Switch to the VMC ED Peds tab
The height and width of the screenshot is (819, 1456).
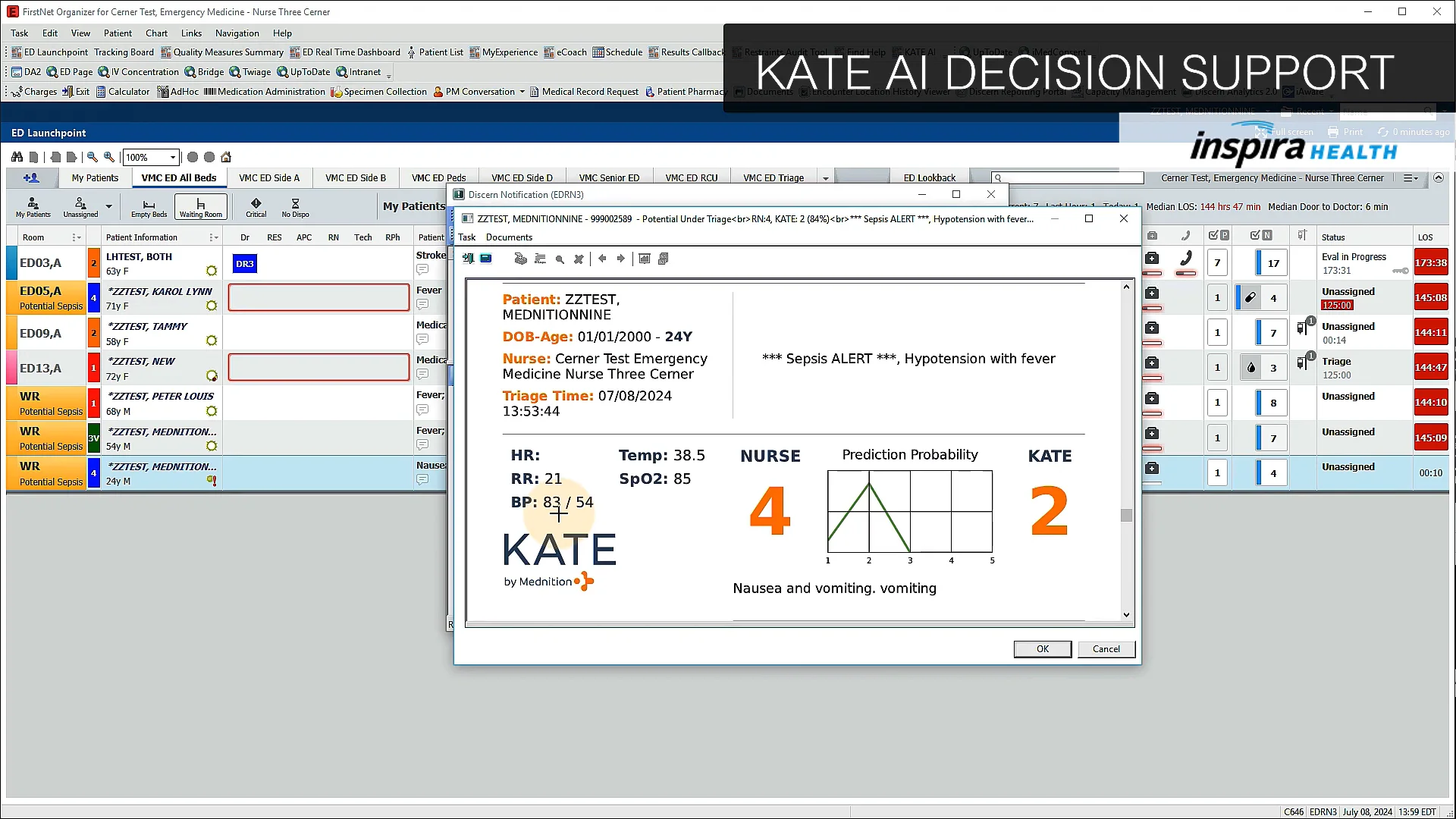438,177
